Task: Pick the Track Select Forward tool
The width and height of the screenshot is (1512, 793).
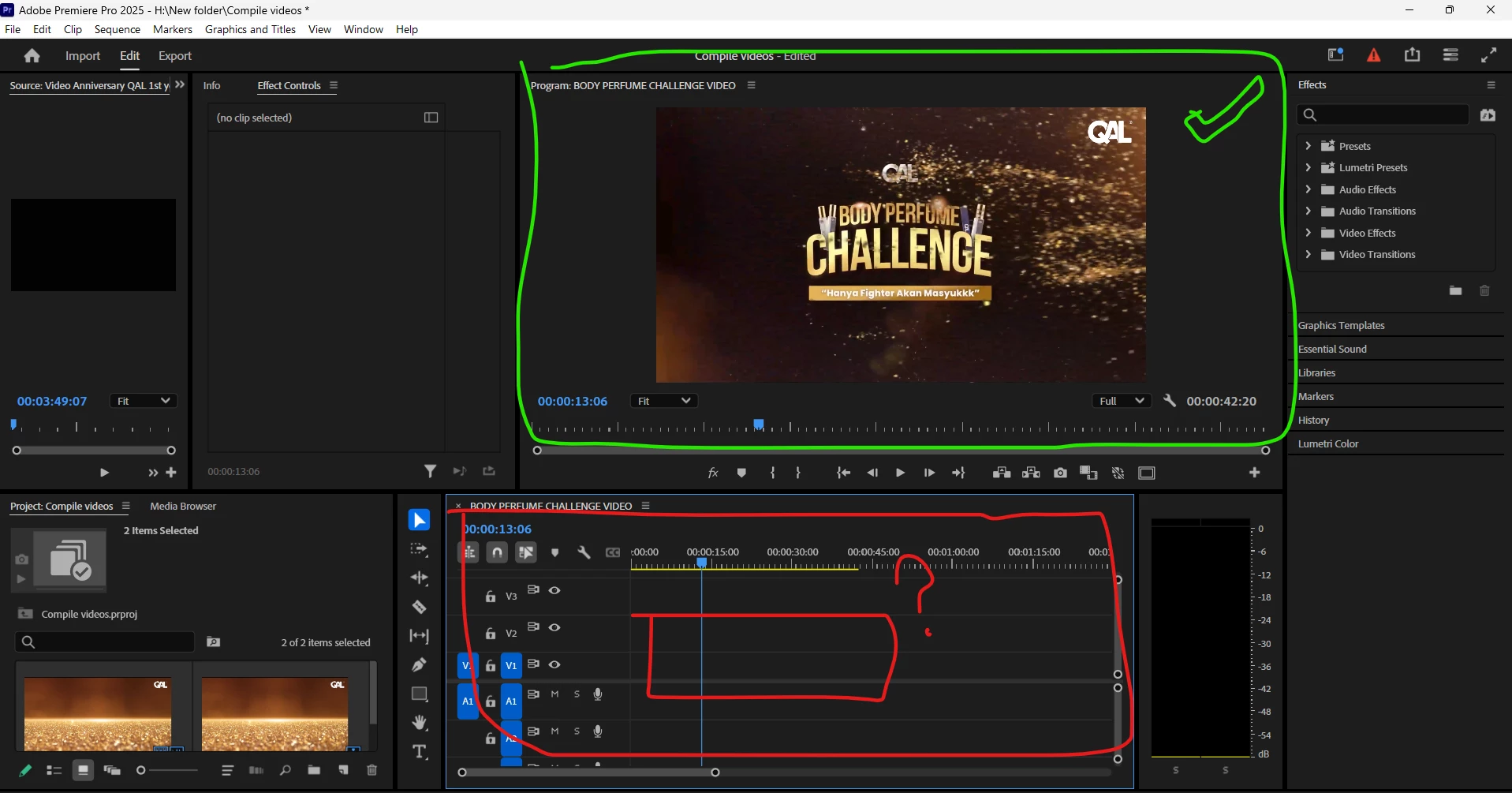Action: point(419,549)
